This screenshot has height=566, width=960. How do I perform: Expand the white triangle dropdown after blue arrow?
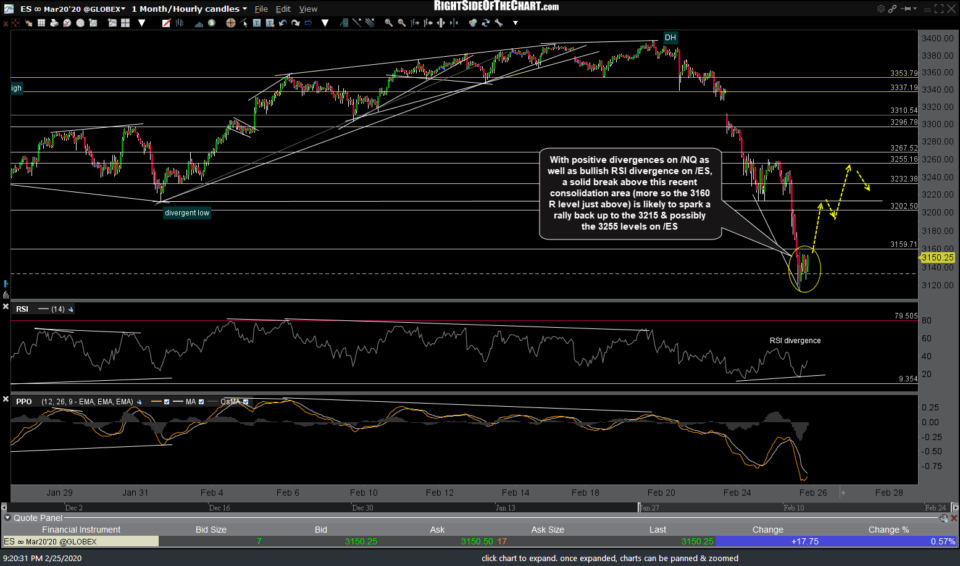[x=324, y=23]
